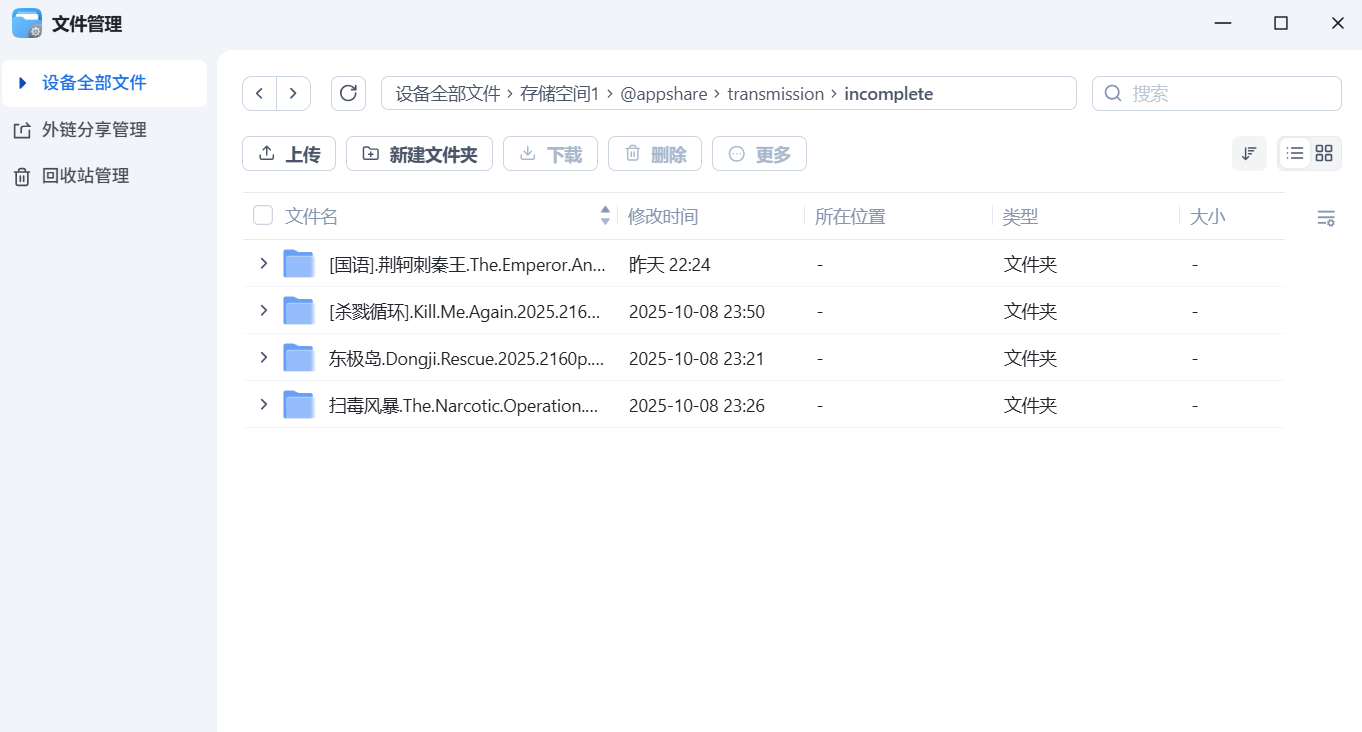Viewport: 1362px width, 732px height.
Task: Open the sort order options
Action: (x=1249, y=153)
